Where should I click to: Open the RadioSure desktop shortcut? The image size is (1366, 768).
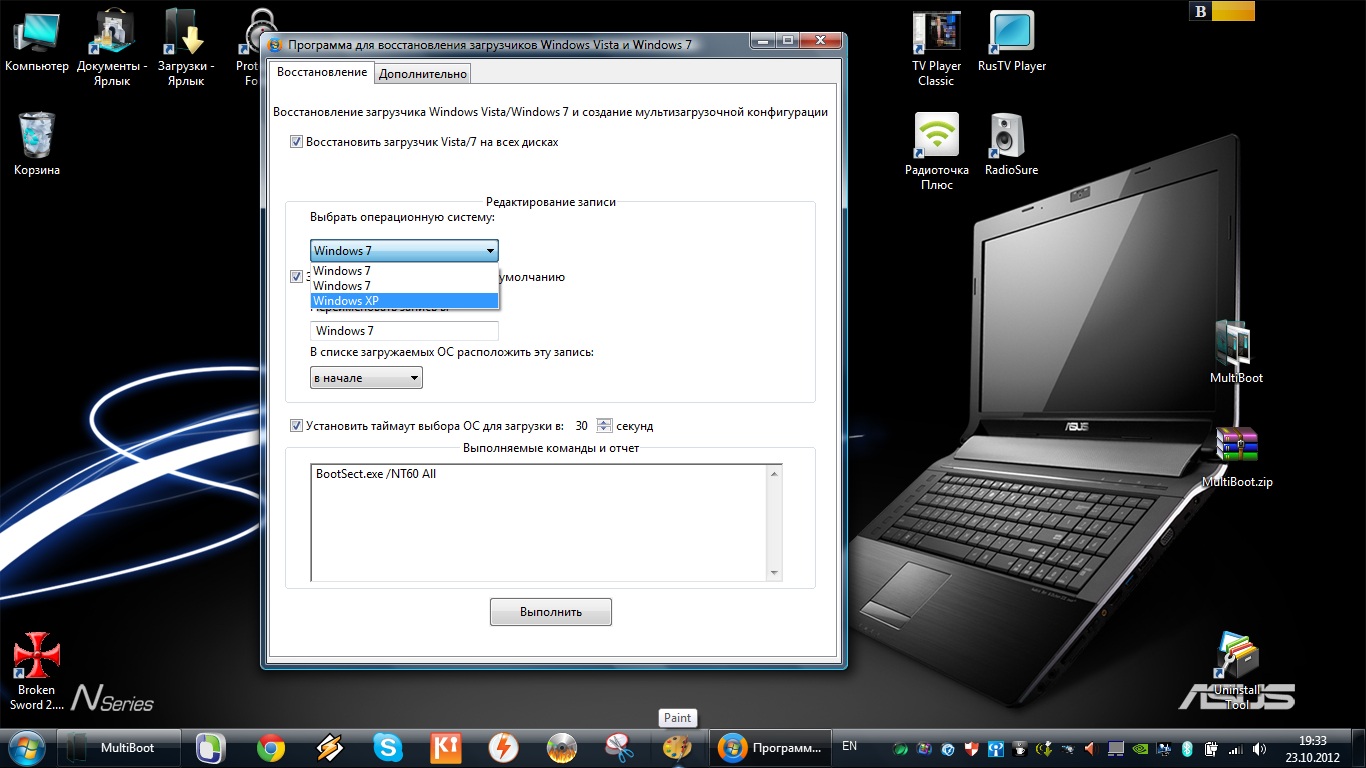tap(1011, 144)
